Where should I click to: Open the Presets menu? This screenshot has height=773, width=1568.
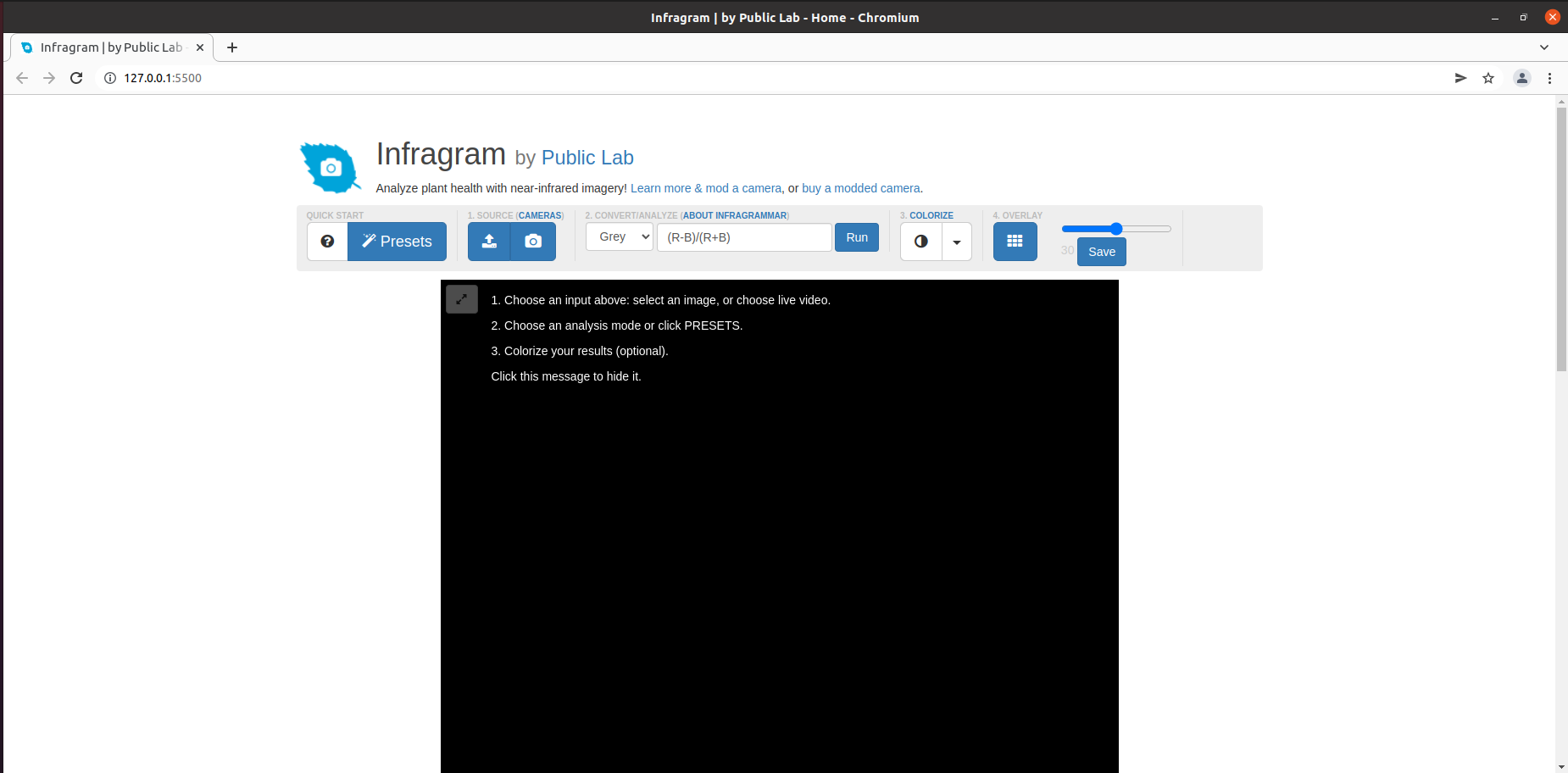click(x=397, y=242)
